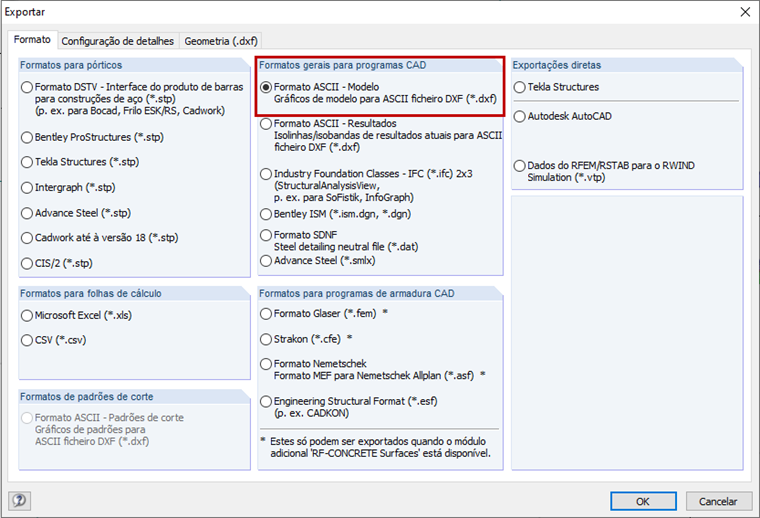Select Microsoft Excel (*.xls) export
The width and height of the screenshot is (760, 518).
point(27,315)
